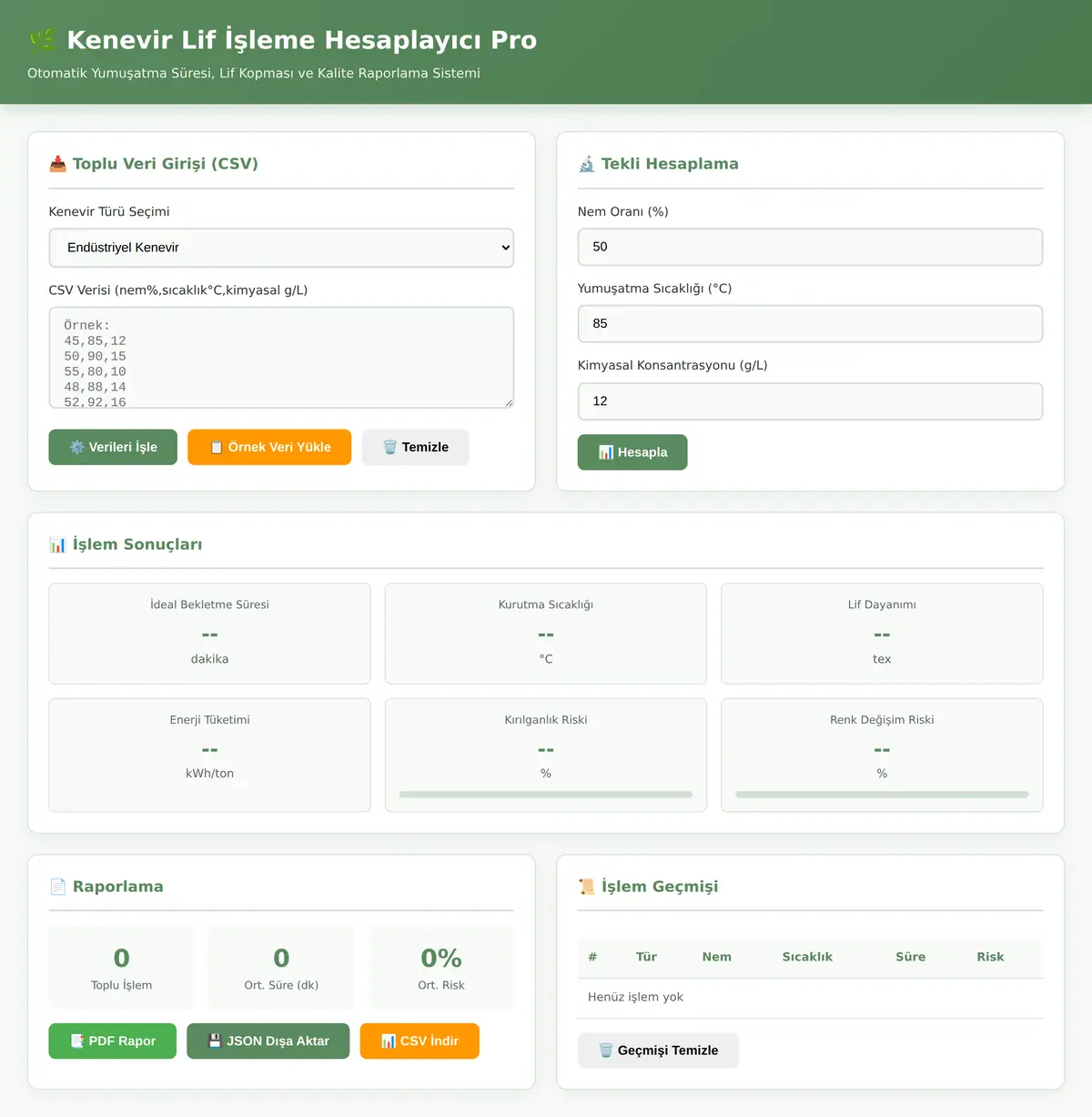Clear history with Geçmişi Temizle
This screenshot has height=1117, width=1092.
click(658, 1051)
